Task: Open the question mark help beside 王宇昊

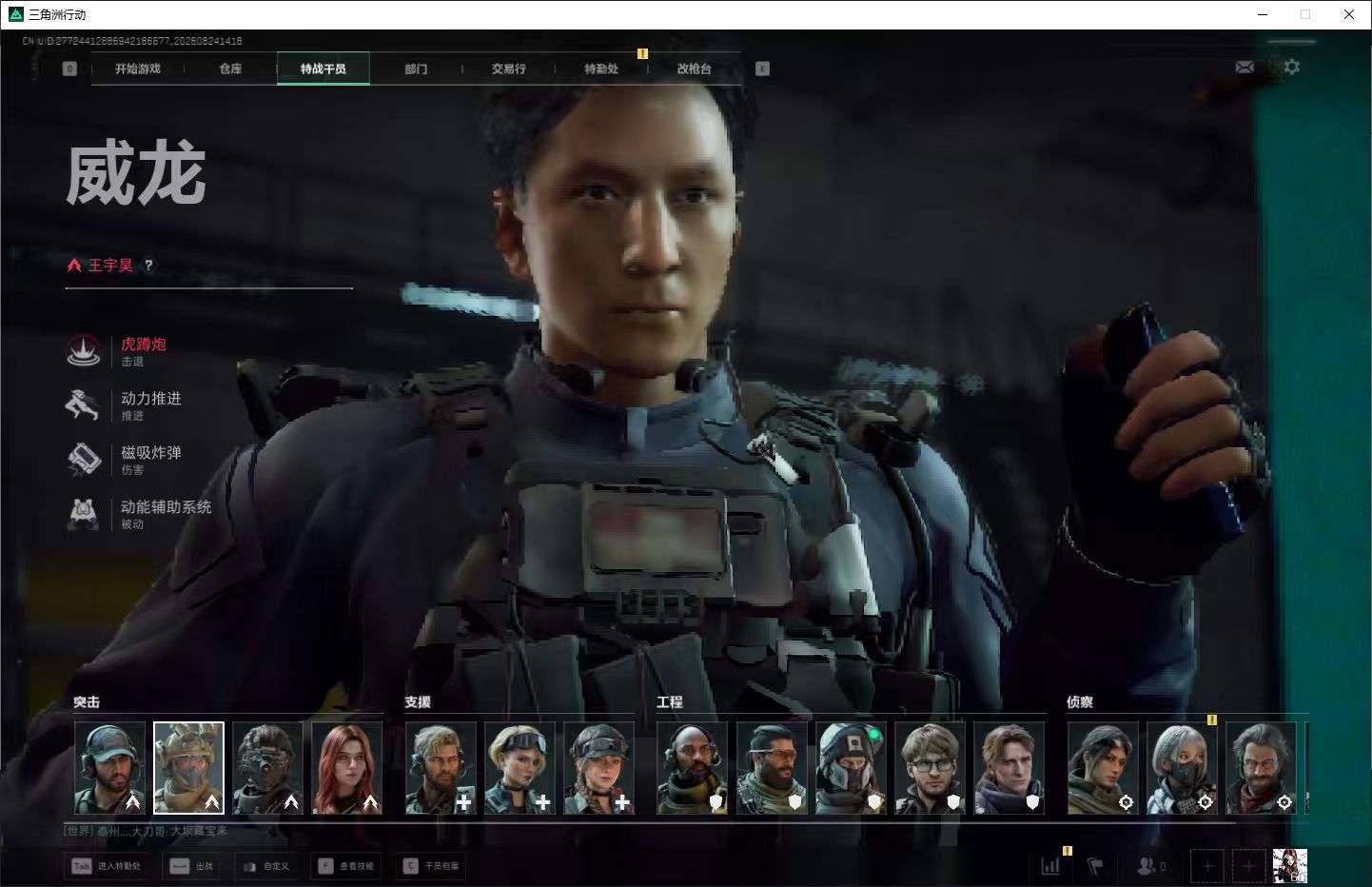Action: [x=148, y=265]
